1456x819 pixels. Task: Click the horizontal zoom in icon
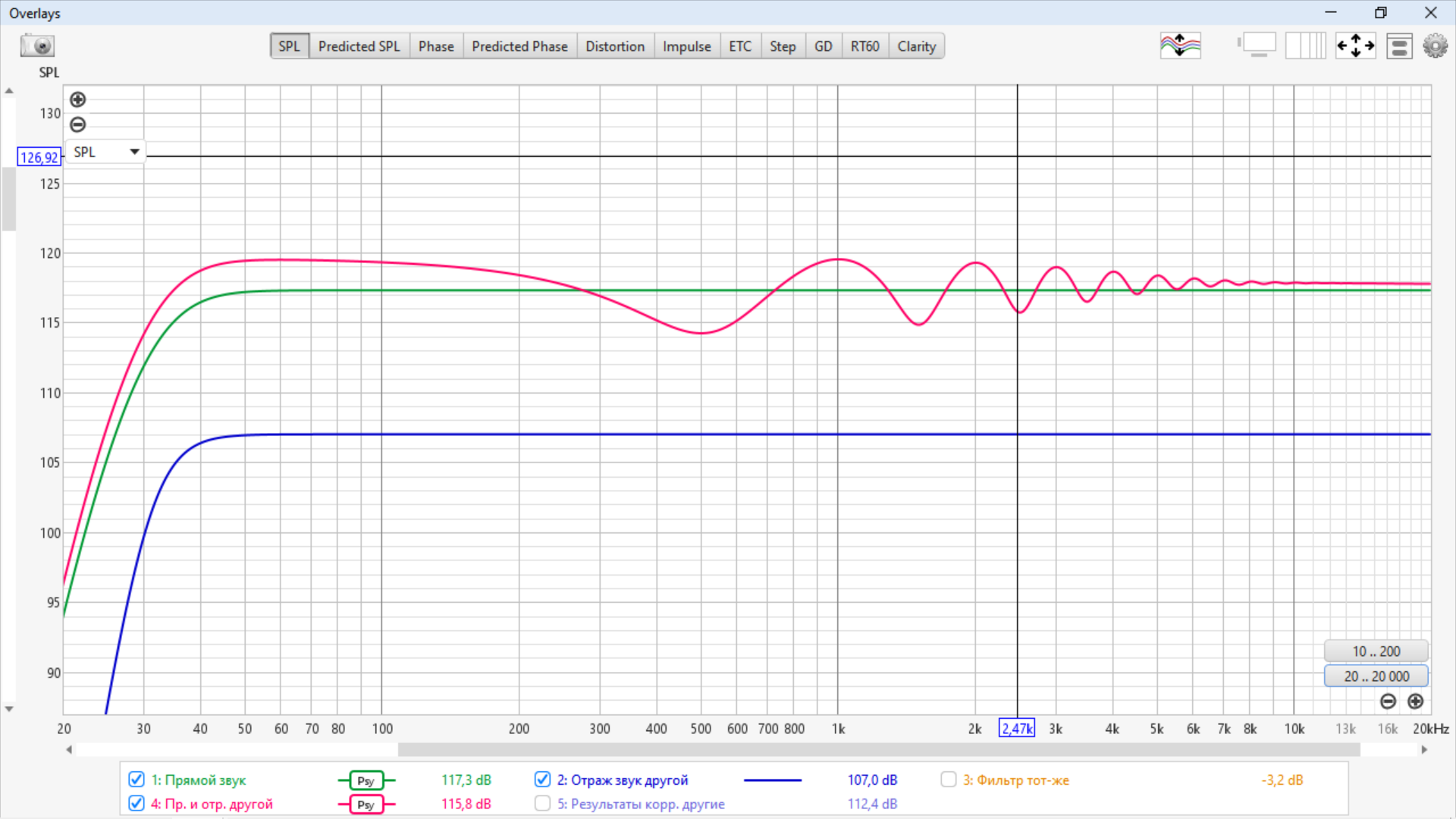(1415, 701)
